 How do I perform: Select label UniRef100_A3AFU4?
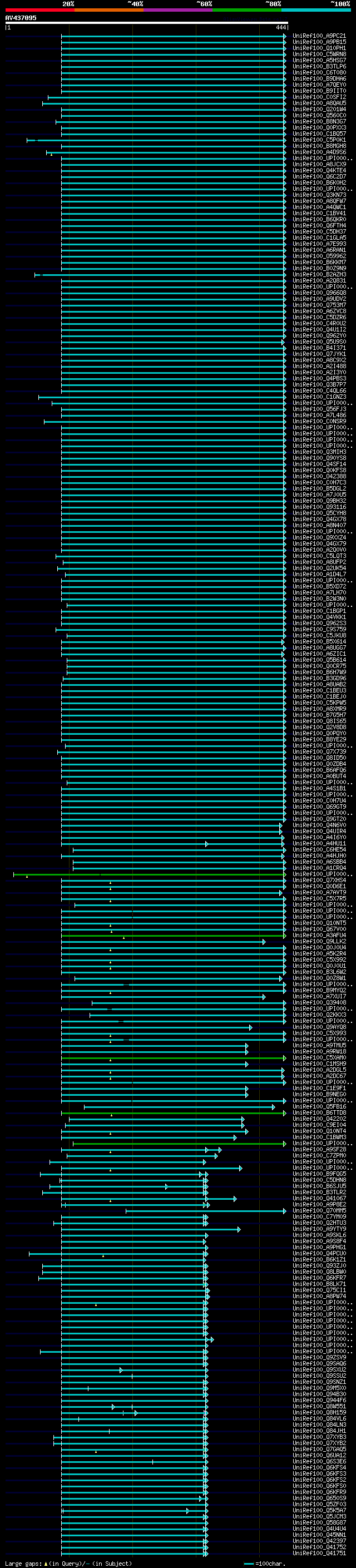(x=319, y=935)
